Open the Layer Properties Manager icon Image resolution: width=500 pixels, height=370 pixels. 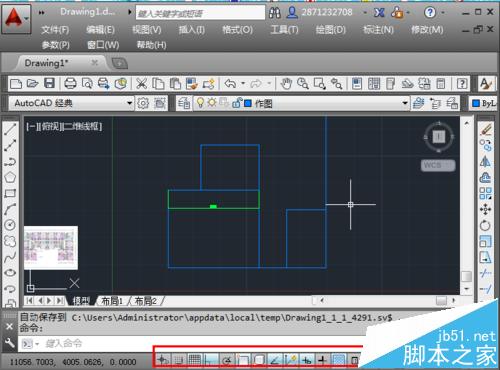(x=184, y=103)
